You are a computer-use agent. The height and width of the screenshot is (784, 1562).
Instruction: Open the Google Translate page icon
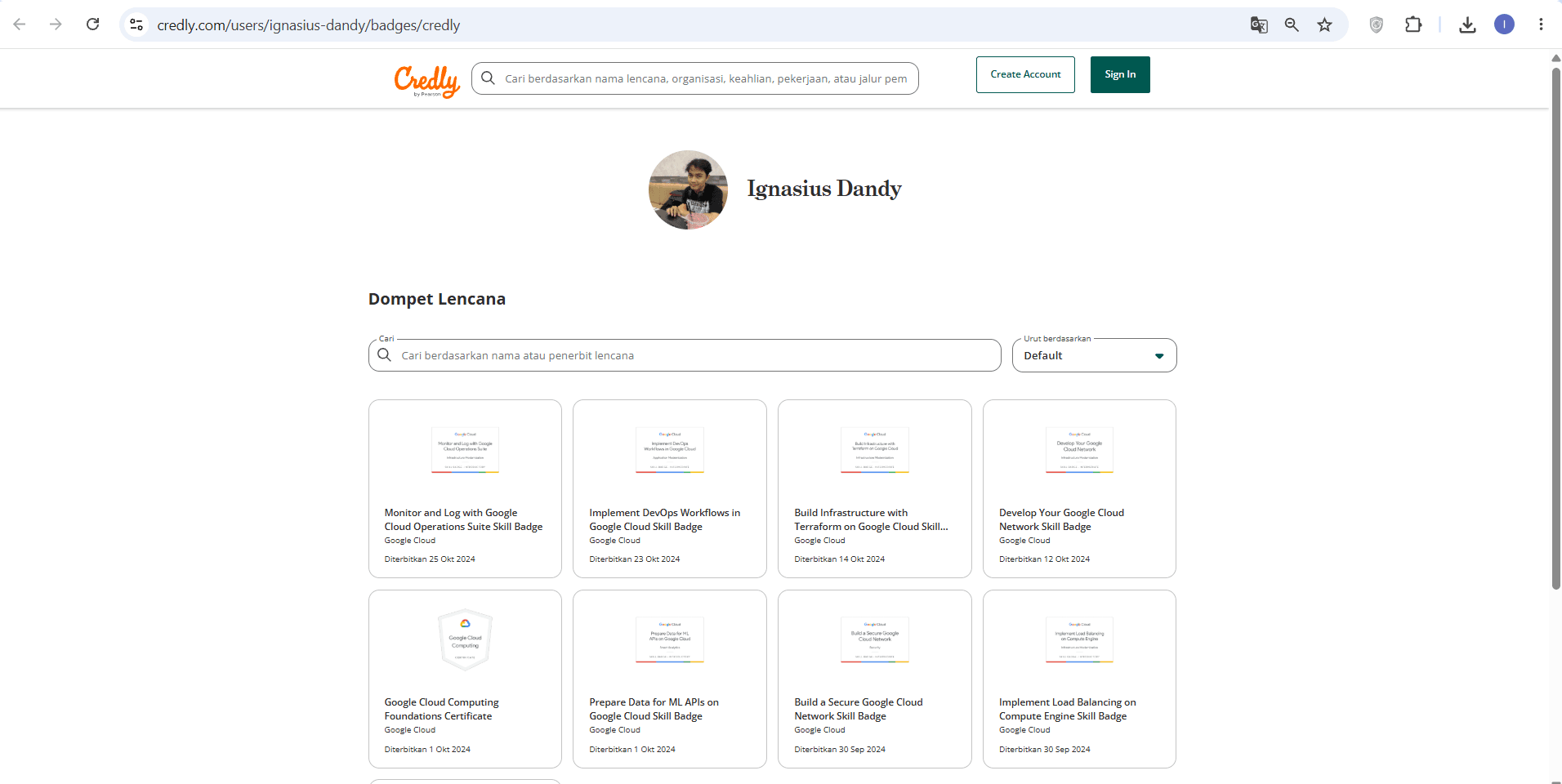click(x=1259, y=25)
